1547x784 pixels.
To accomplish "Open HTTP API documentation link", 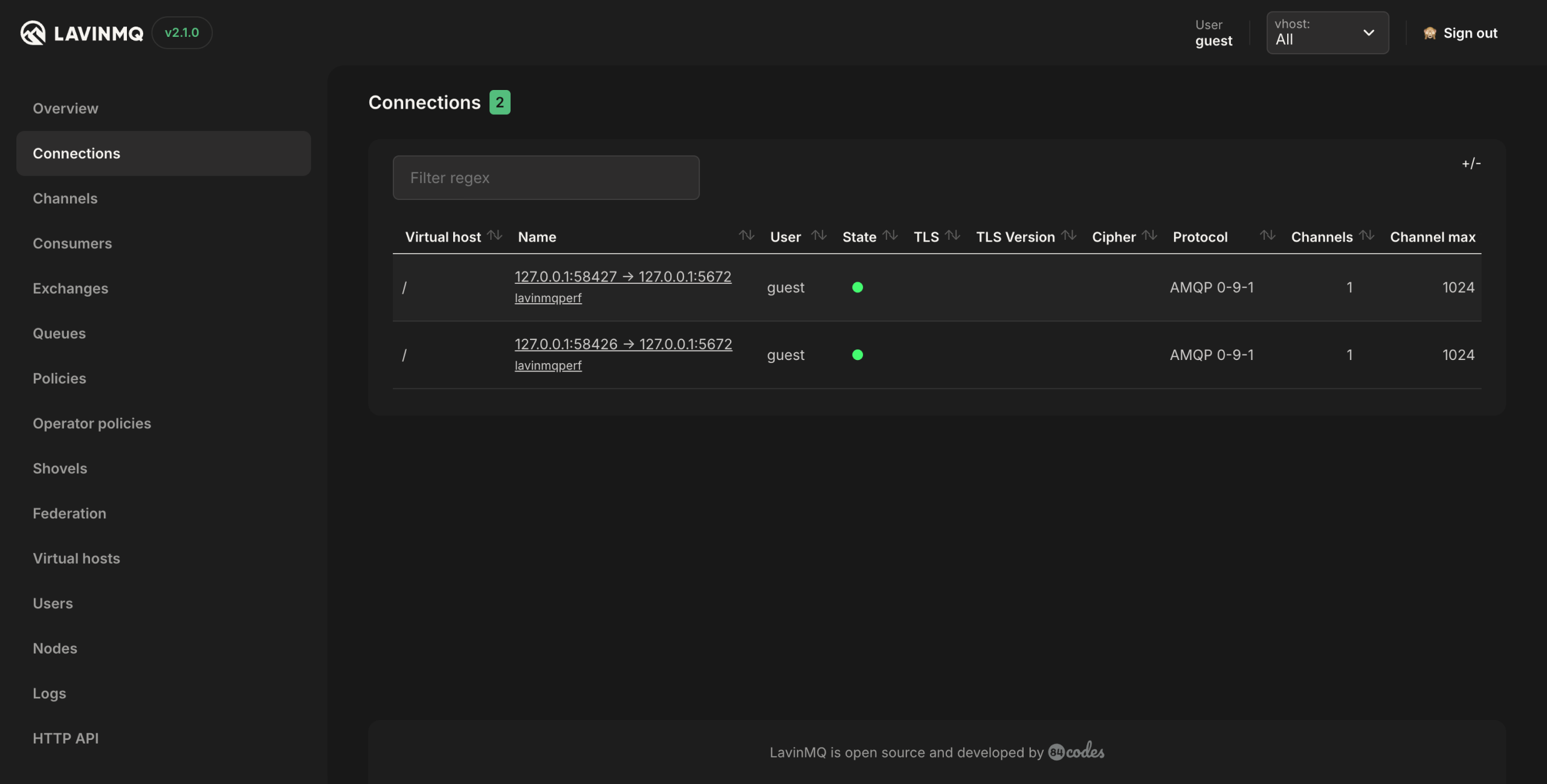I will [65, 739].
